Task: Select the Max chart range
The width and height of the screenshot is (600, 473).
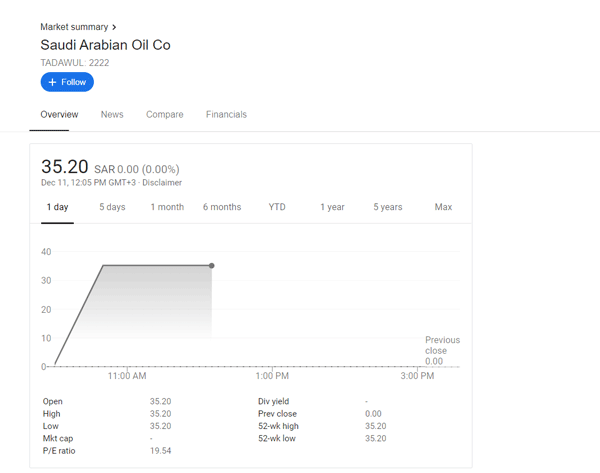Action: [443, 207]
